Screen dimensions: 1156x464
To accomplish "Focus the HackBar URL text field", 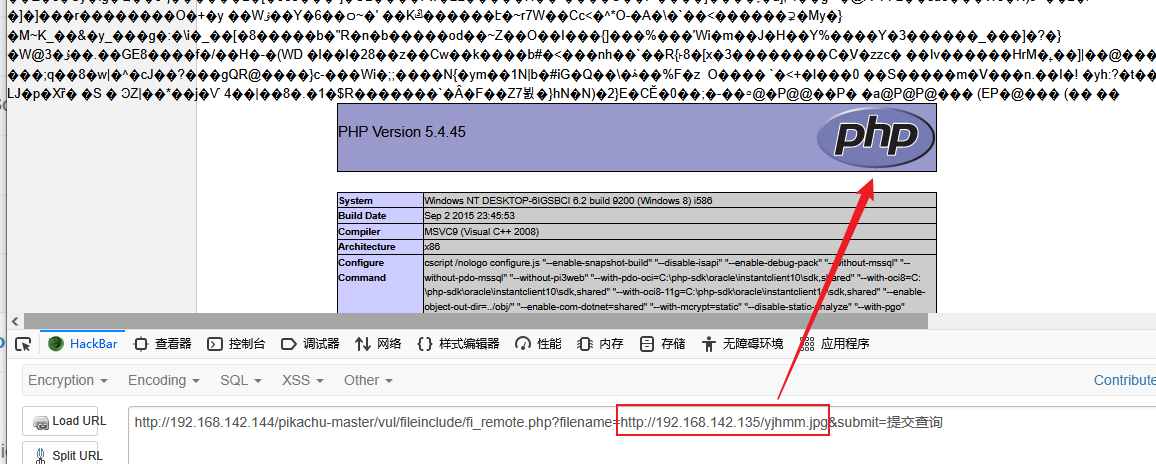I will click(641, 435).
